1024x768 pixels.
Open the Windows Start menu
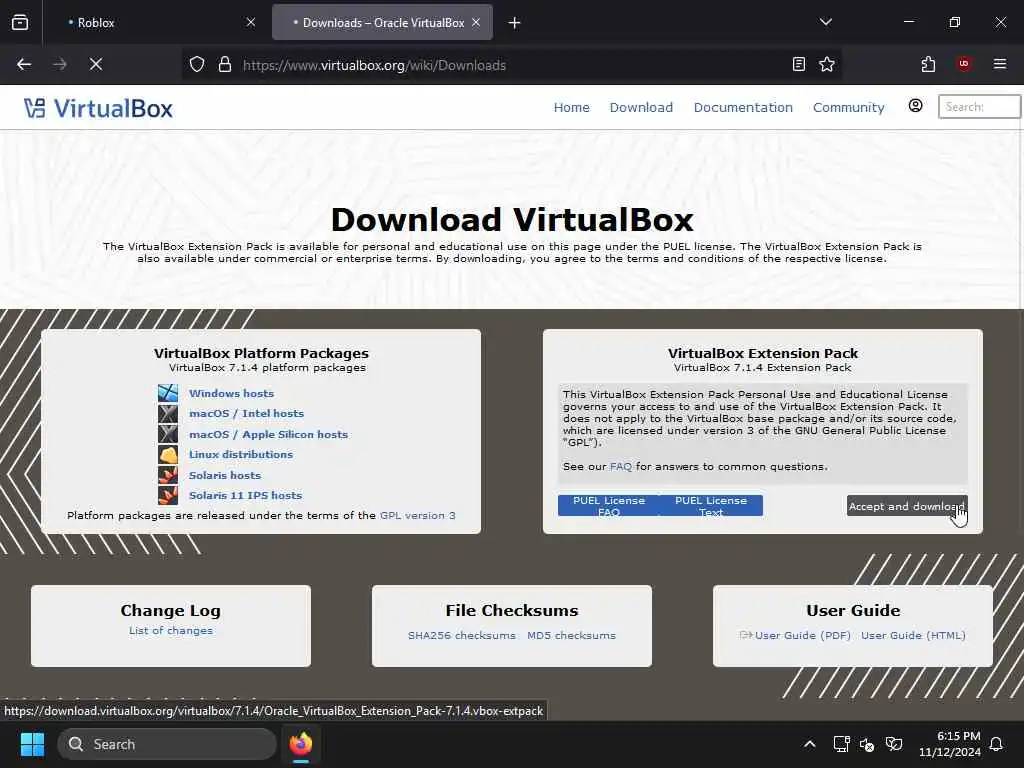click(32, 744)
